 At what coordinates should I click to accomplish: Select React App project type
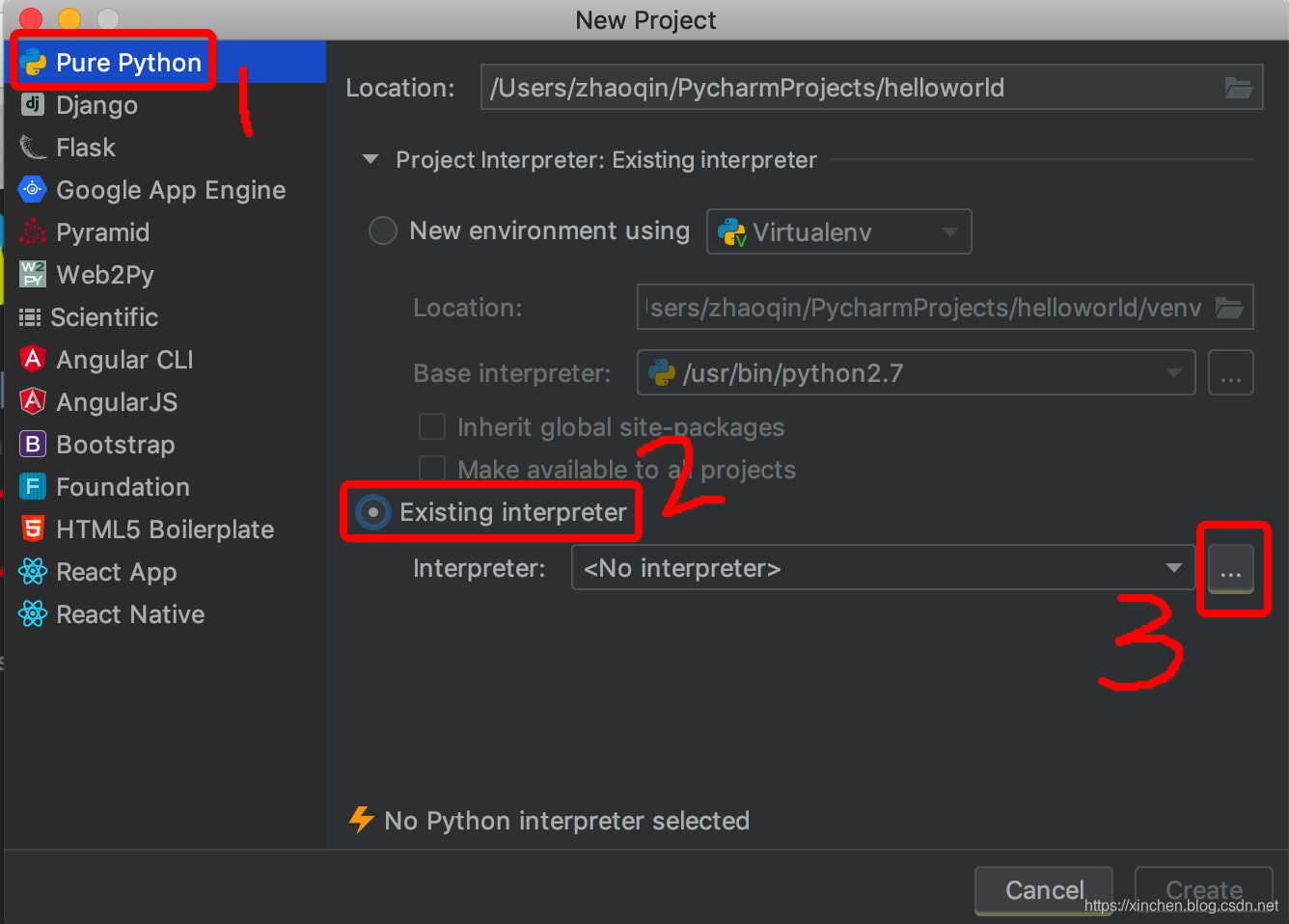(x=165, y=571)
